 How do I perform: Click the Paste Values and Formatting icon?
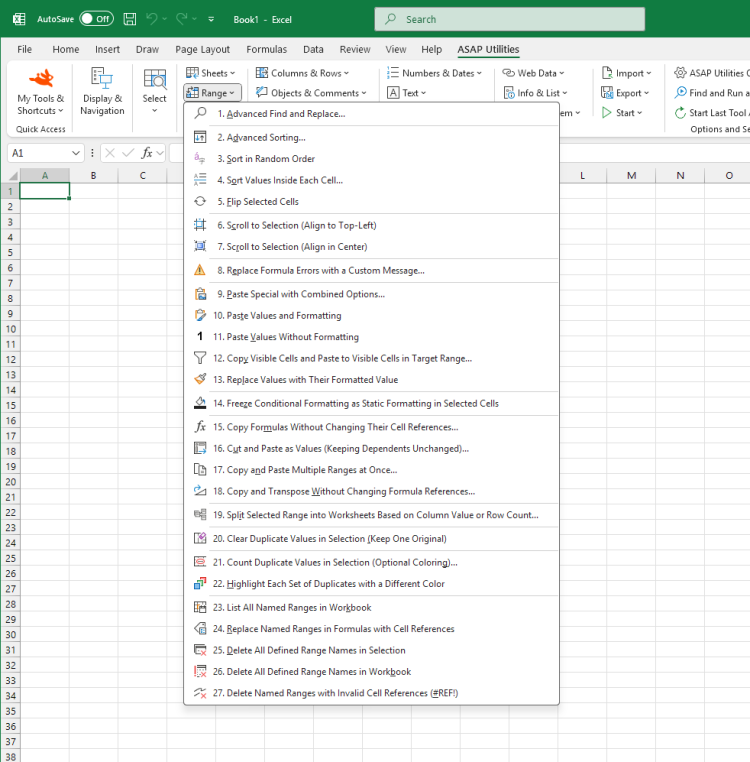pyautogui.click(x=200, y=316)
